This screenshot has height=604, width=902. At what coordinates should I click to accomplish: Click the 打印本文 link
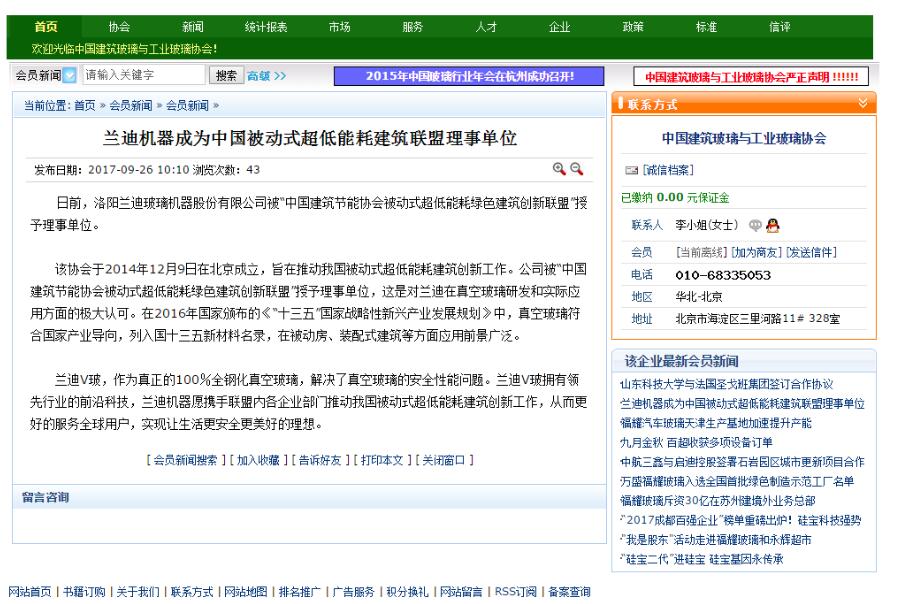coord(382,460)
